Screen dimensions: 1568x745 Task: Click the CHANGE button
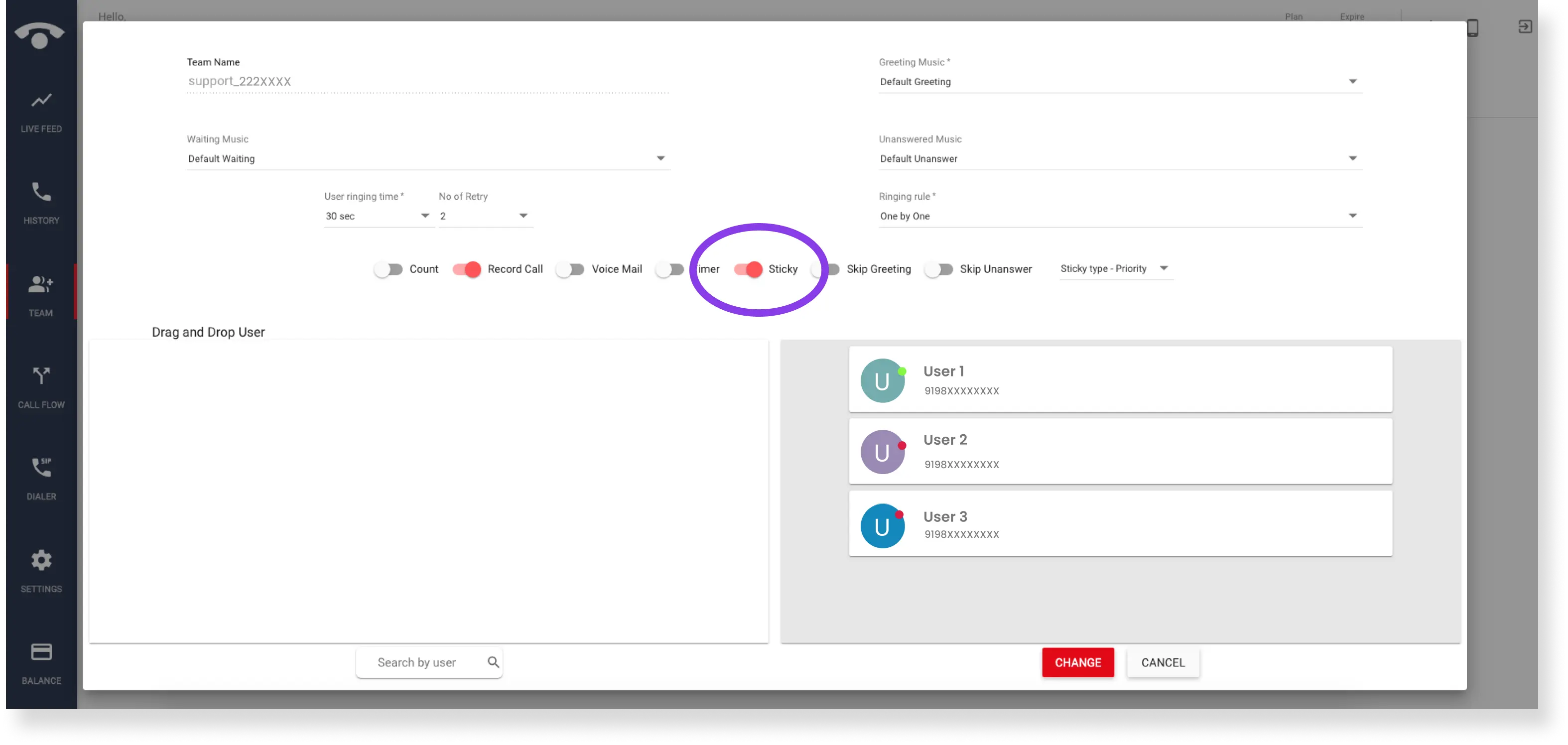tap(1078, 662)
